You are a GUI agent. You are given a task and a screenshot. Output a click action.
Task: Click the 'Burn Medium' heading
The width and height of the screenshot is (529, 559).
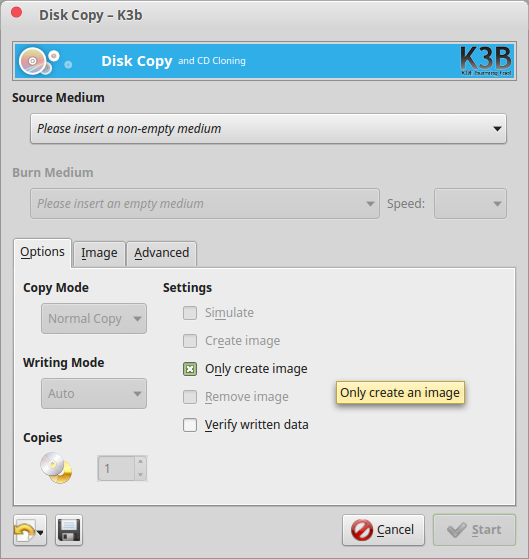click(x=53, y=173)
